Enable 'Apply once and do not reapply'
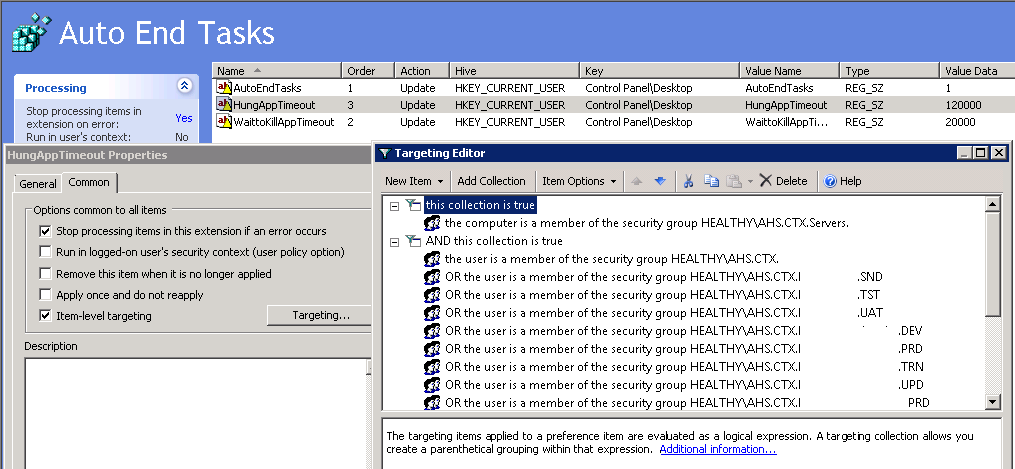The image size is (1015, 469). 45,295
